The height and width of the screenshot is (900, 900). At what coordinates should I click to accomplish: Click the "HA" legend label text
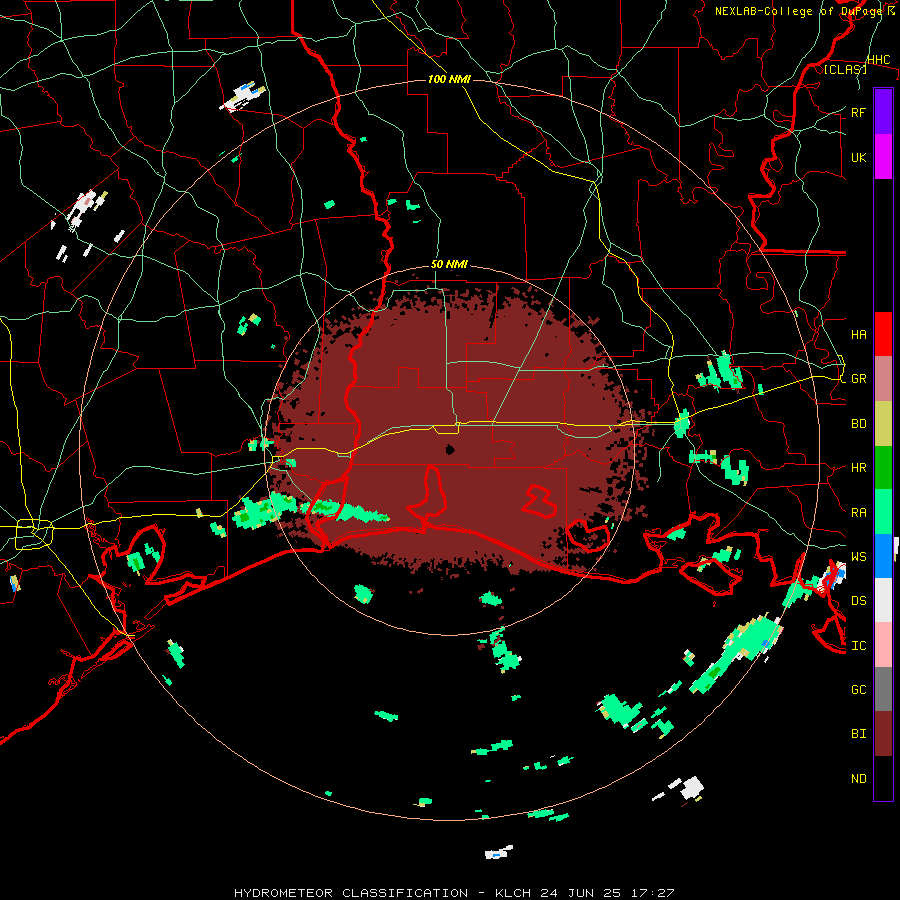pyautogui.click(x=858, y=334)
